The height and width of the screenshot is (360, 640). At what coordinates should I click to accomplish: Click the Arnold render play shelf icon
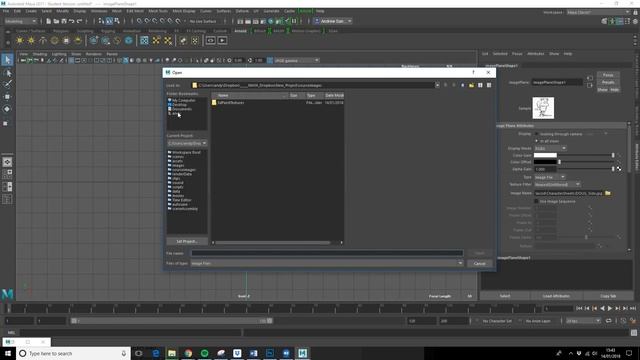click(222, 40)
